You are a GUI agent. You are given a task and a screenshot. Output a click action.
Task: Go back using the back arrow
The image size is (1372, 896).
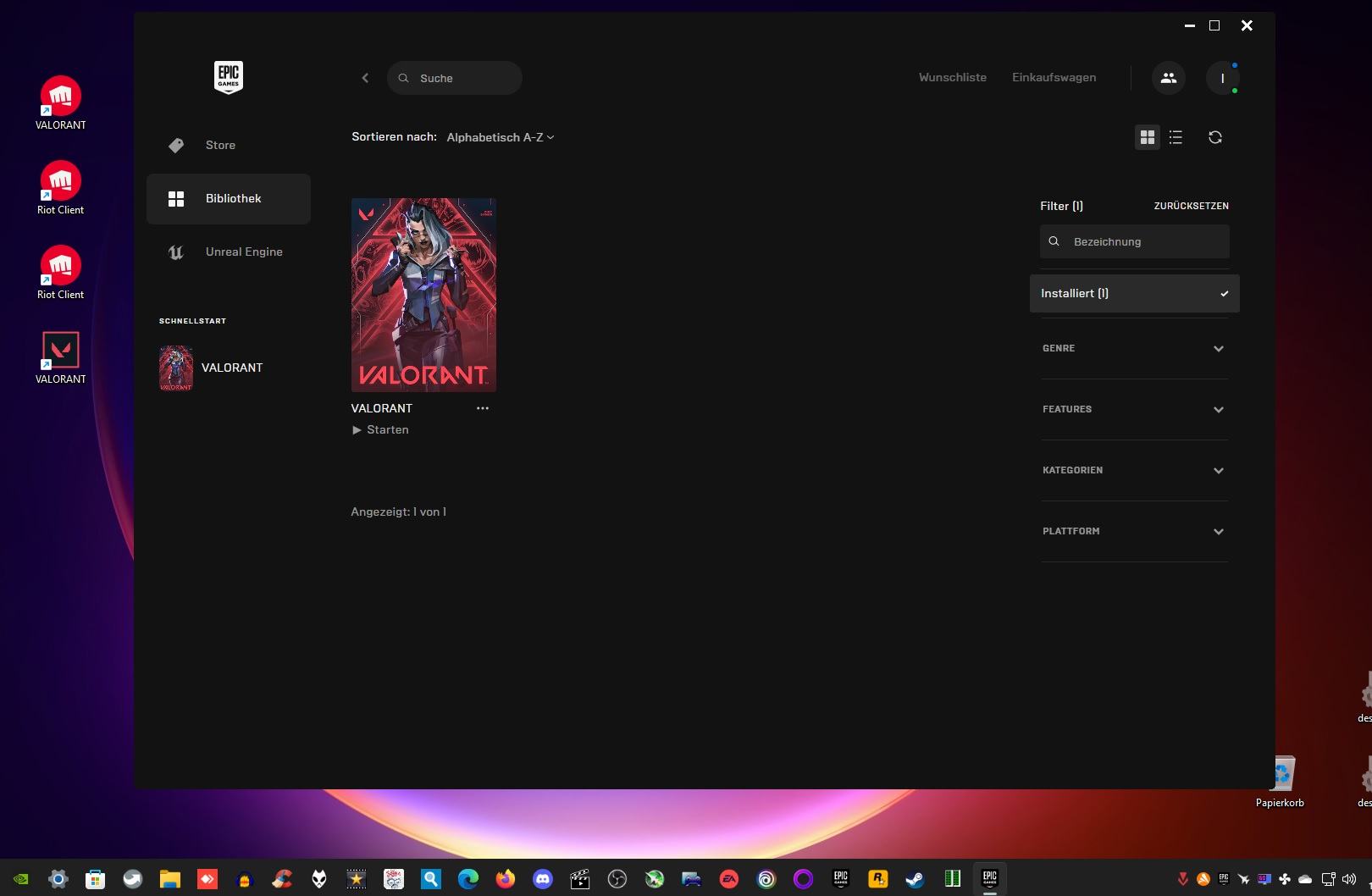point(365,78)
